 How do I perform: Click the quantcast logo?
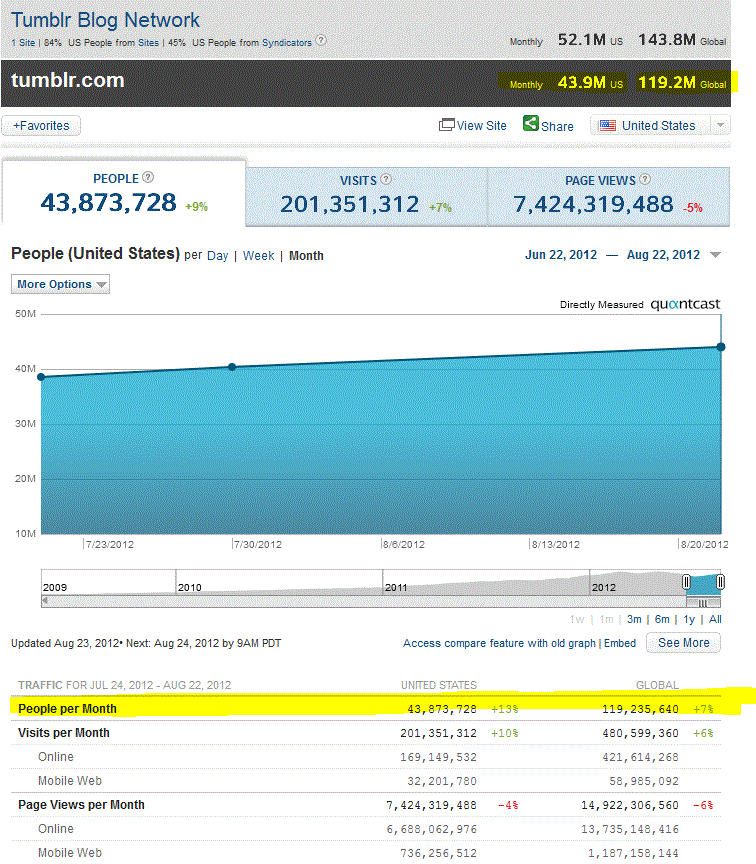[x=685, y=304]
